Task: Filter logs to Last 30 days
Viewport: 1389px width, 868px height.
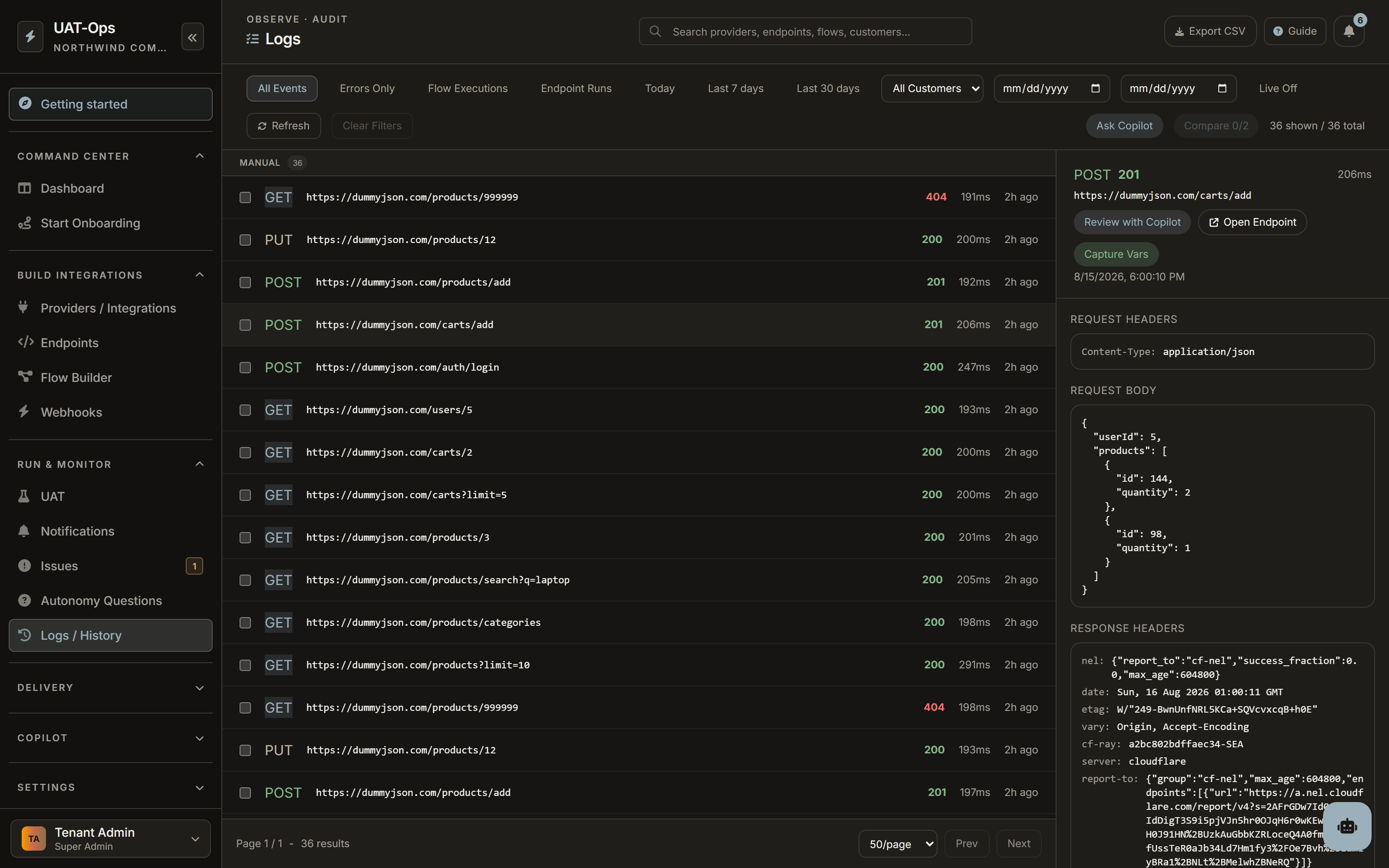Action: [x=828, y=89]
